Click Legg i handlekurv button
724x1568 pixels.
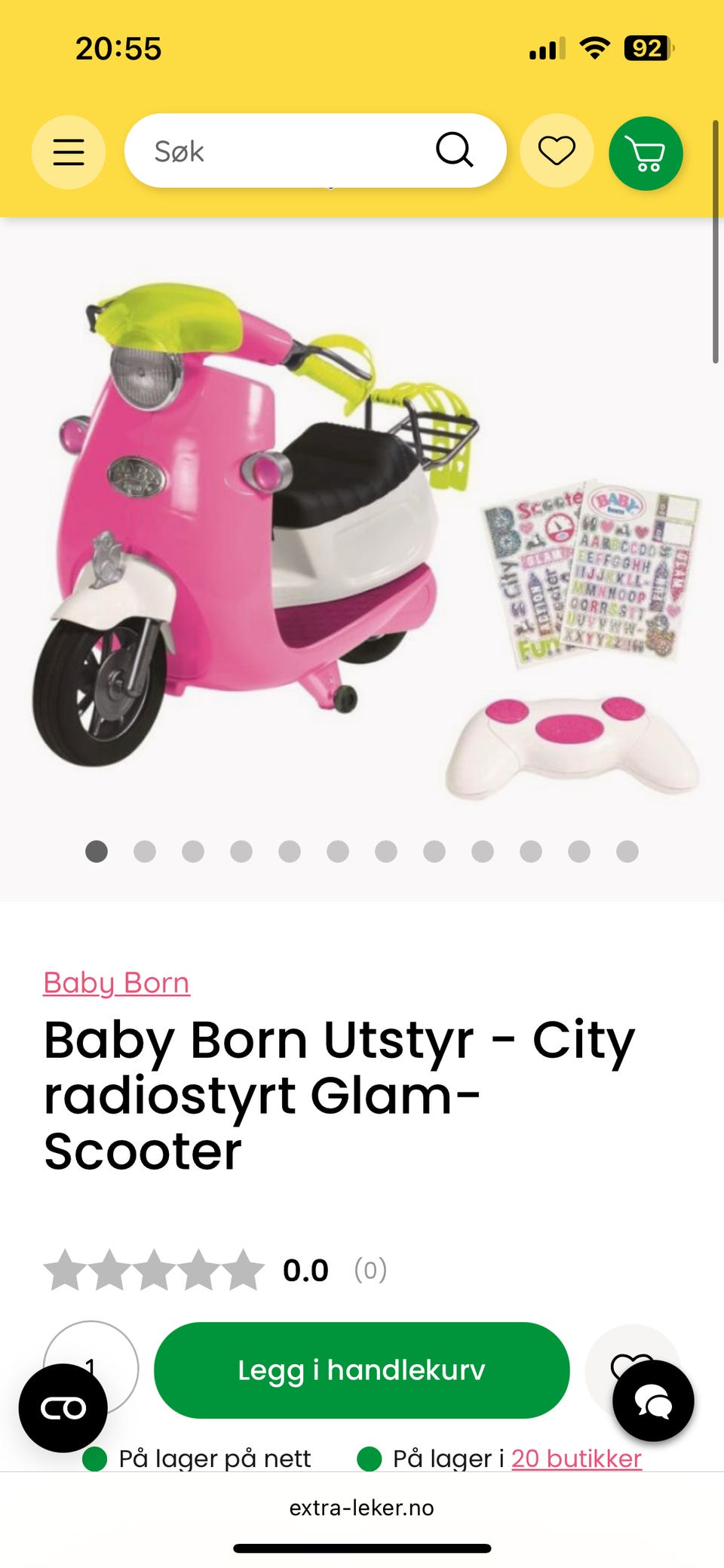tap(362, 1370)
